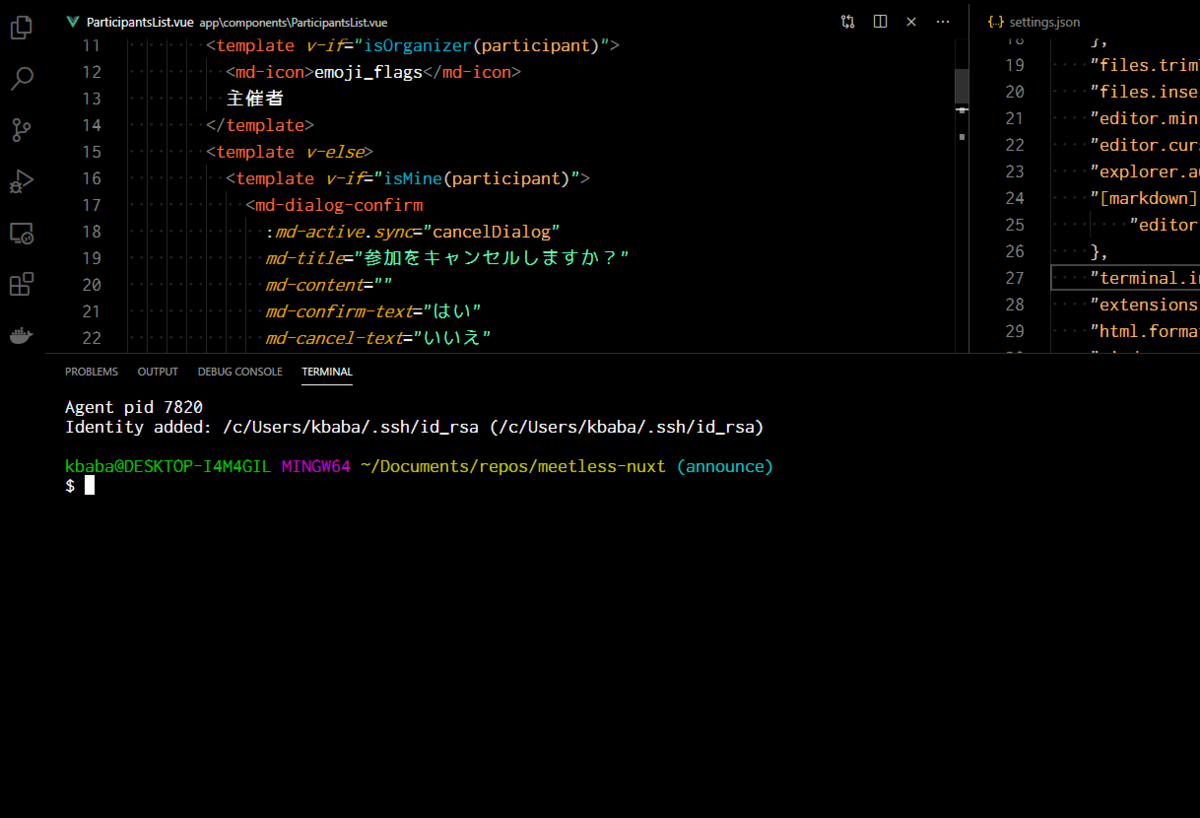Click the editor vertical scrollbar thumb
This screenshot has width=1200, height=818.
pos(962,86)
